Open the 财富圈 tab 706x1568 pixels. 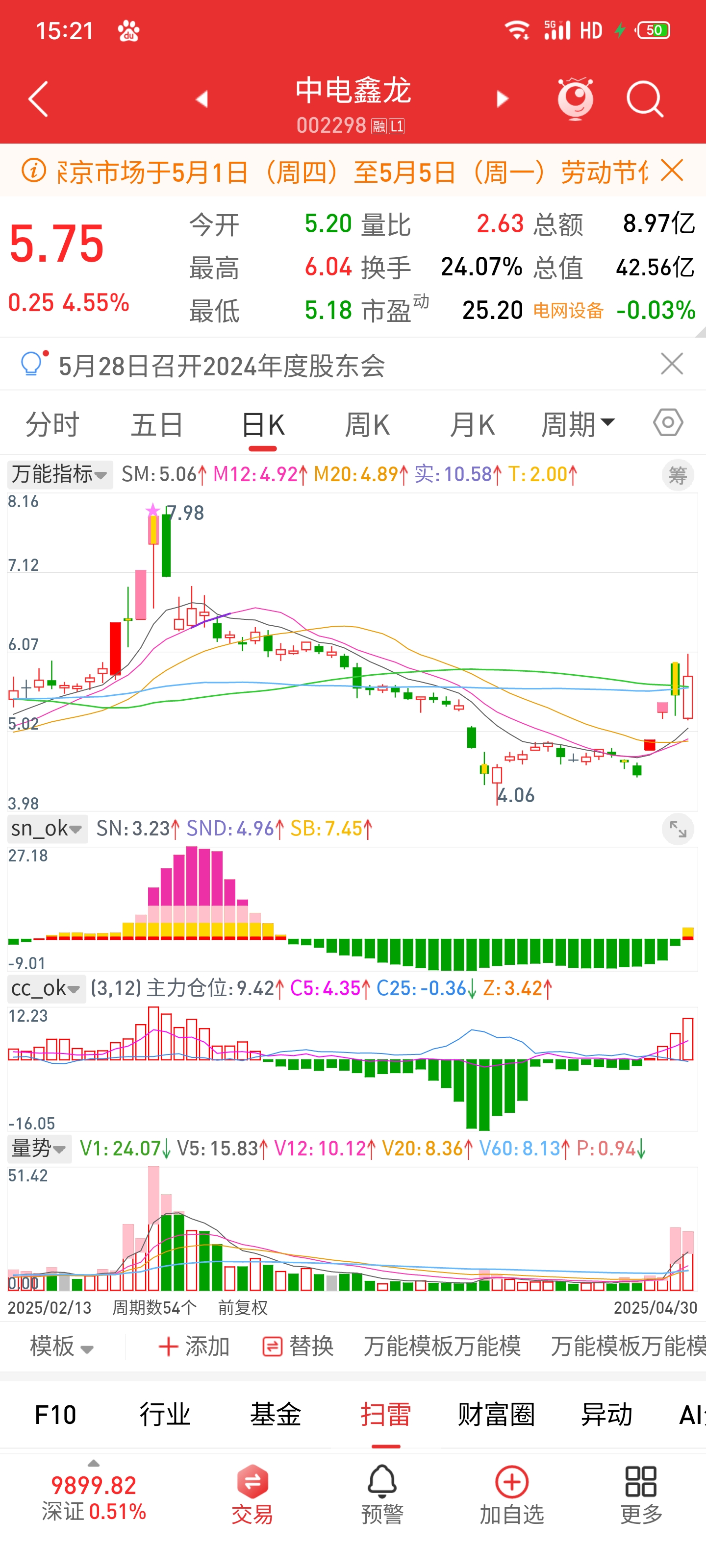click(497, 1415)
